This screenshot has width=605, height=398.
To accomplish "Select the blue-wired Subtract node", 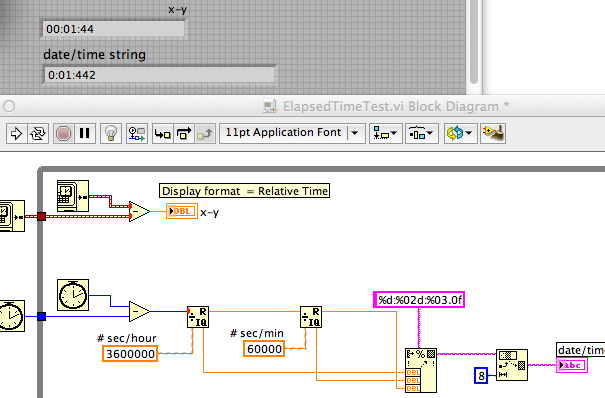I will (x=139, y=311).
